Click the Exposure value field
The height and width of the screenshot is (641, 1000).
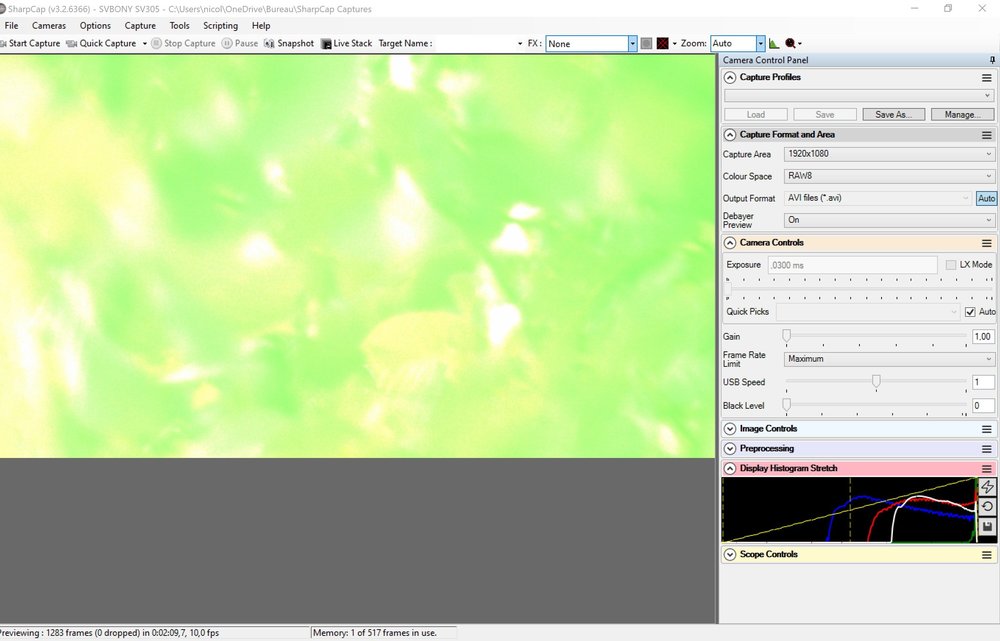tap(852, 265)
